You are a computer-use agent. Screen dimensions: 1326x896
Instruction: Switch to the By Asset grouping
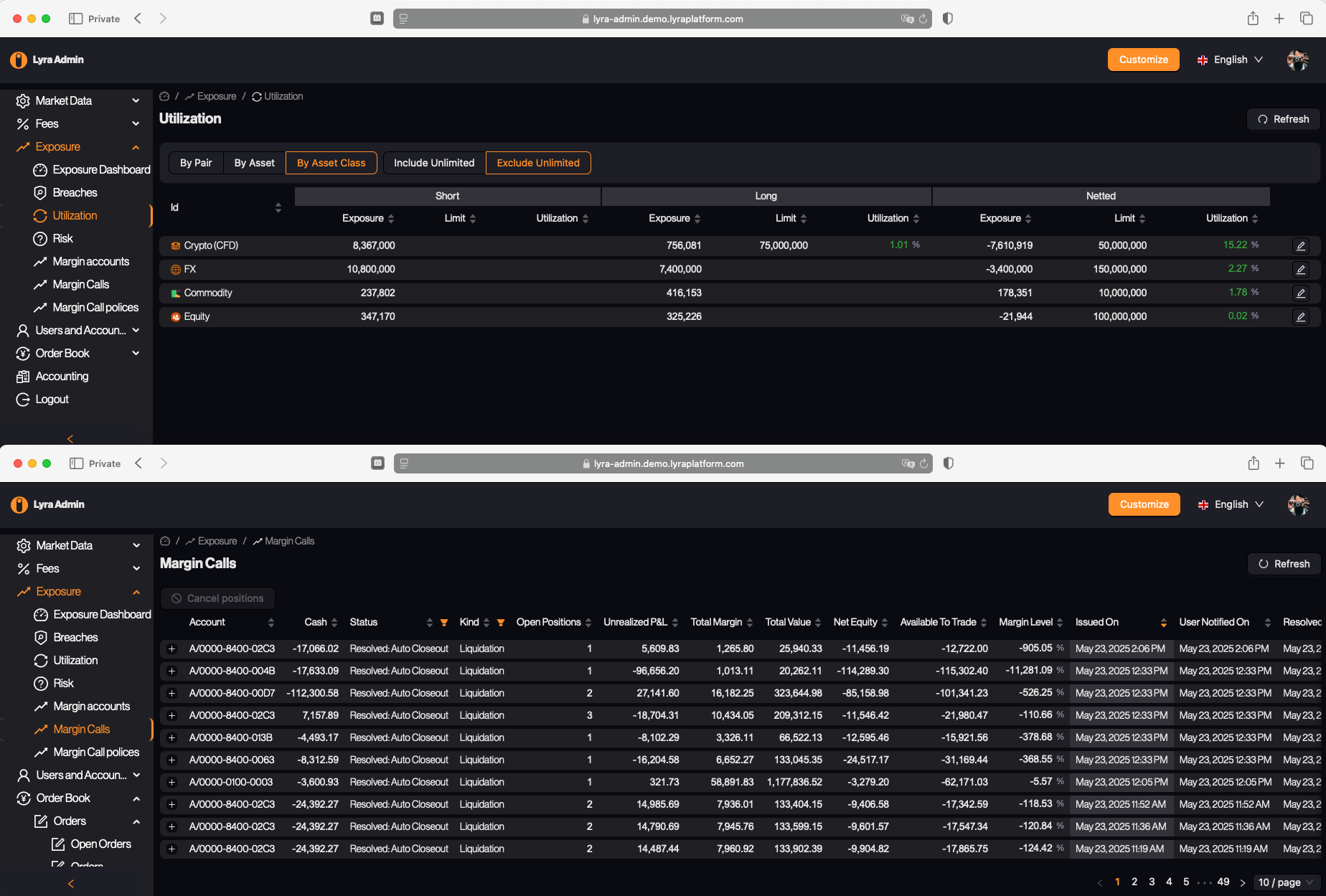click(x=254, y=163)
